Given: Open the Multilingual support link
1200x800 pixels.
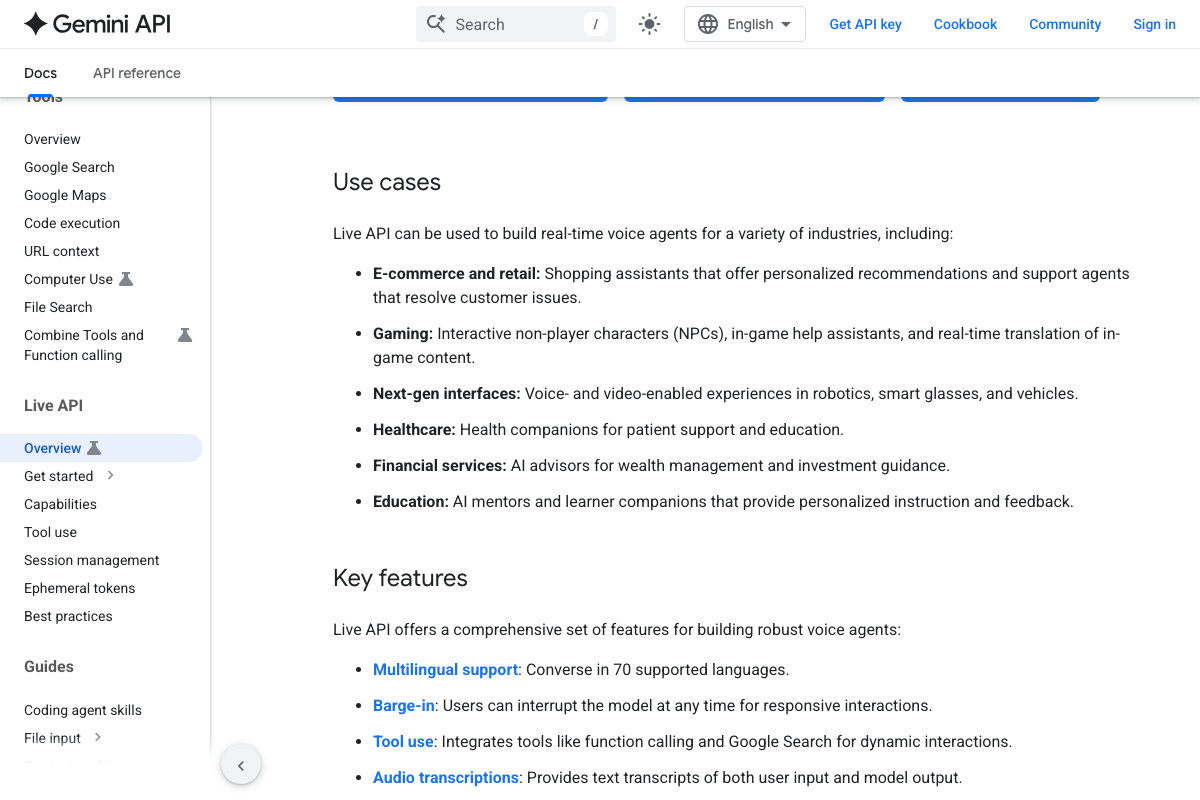Looking at the screenshot, I should click(x=445, y=669).
